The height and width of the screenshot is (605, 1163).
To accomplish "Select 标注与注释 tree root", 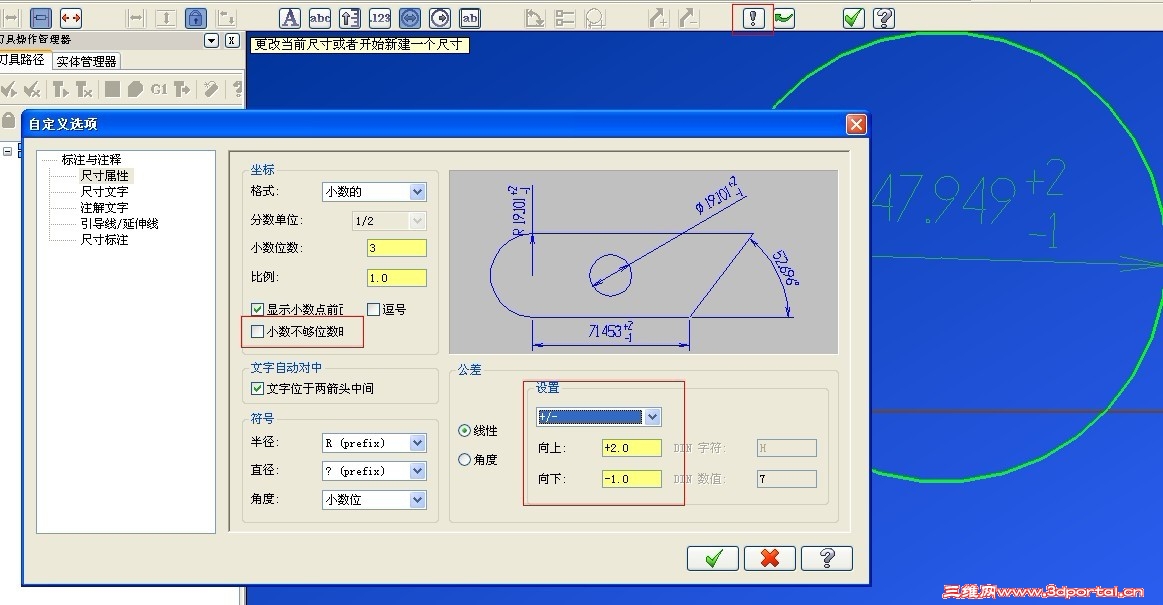I will (91, 159).
